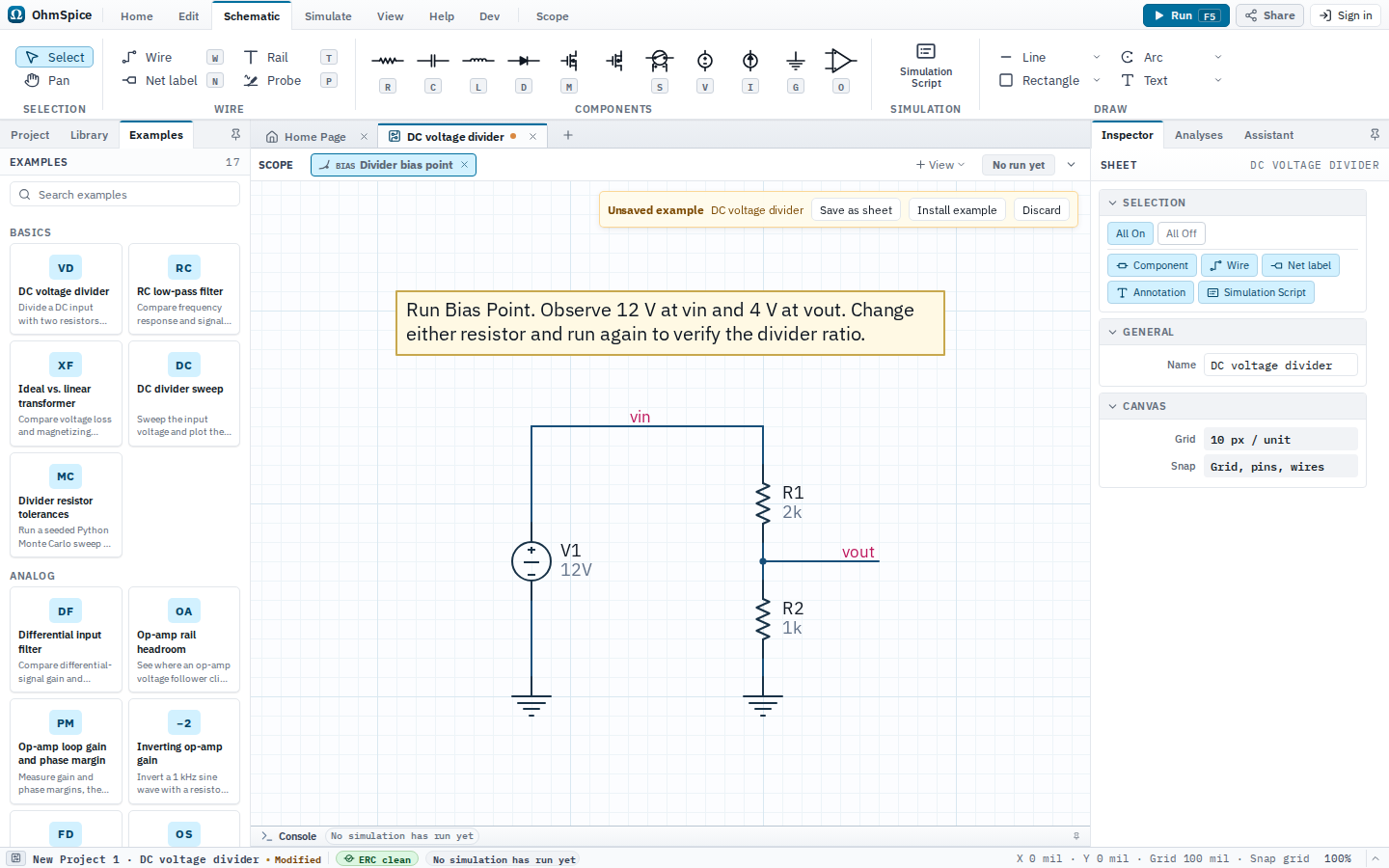Toggle the Simulation Script selection filter

pyautogui.click(x=1256, y=292)
